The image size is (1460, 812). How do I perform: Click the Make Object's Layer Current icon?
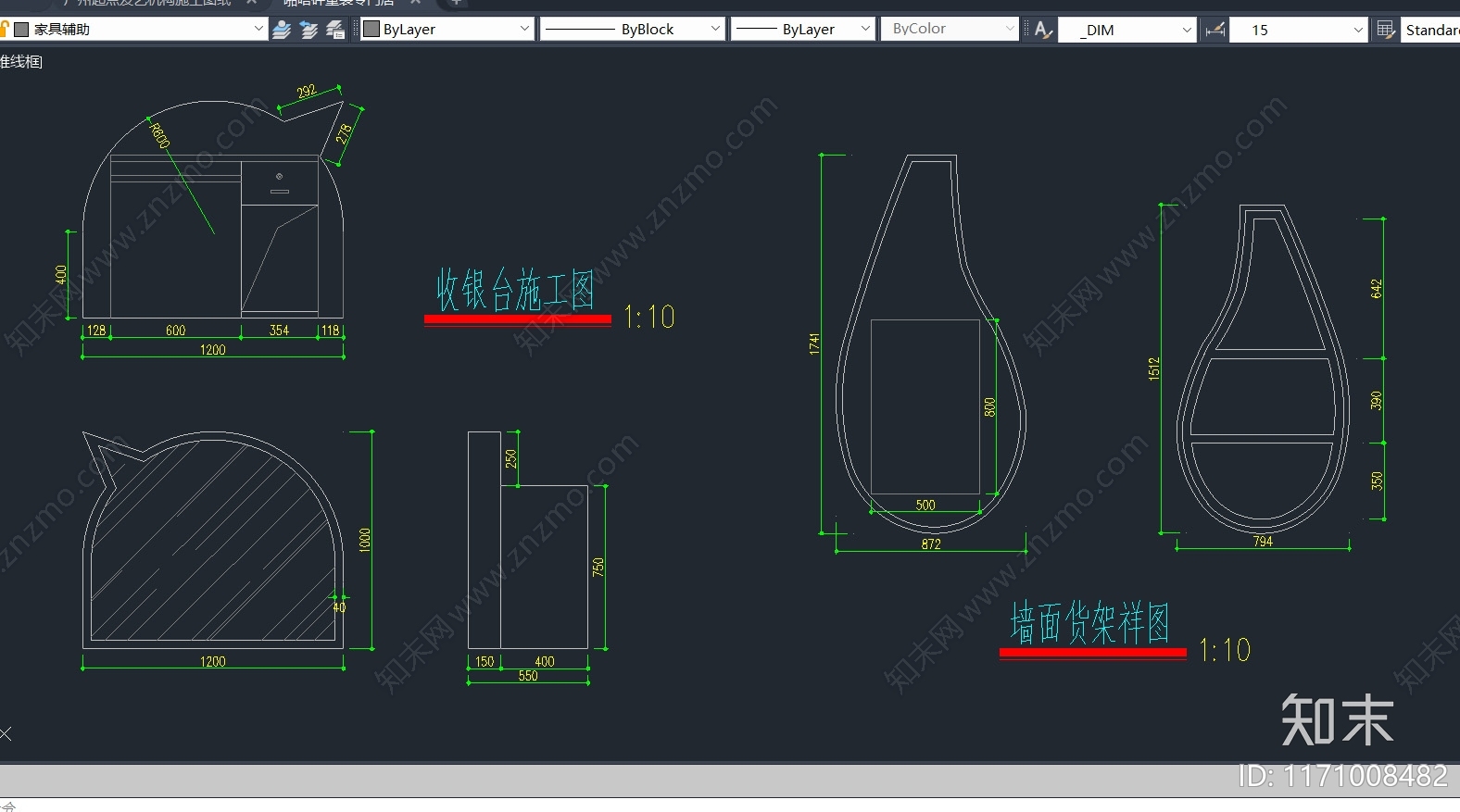282,30
